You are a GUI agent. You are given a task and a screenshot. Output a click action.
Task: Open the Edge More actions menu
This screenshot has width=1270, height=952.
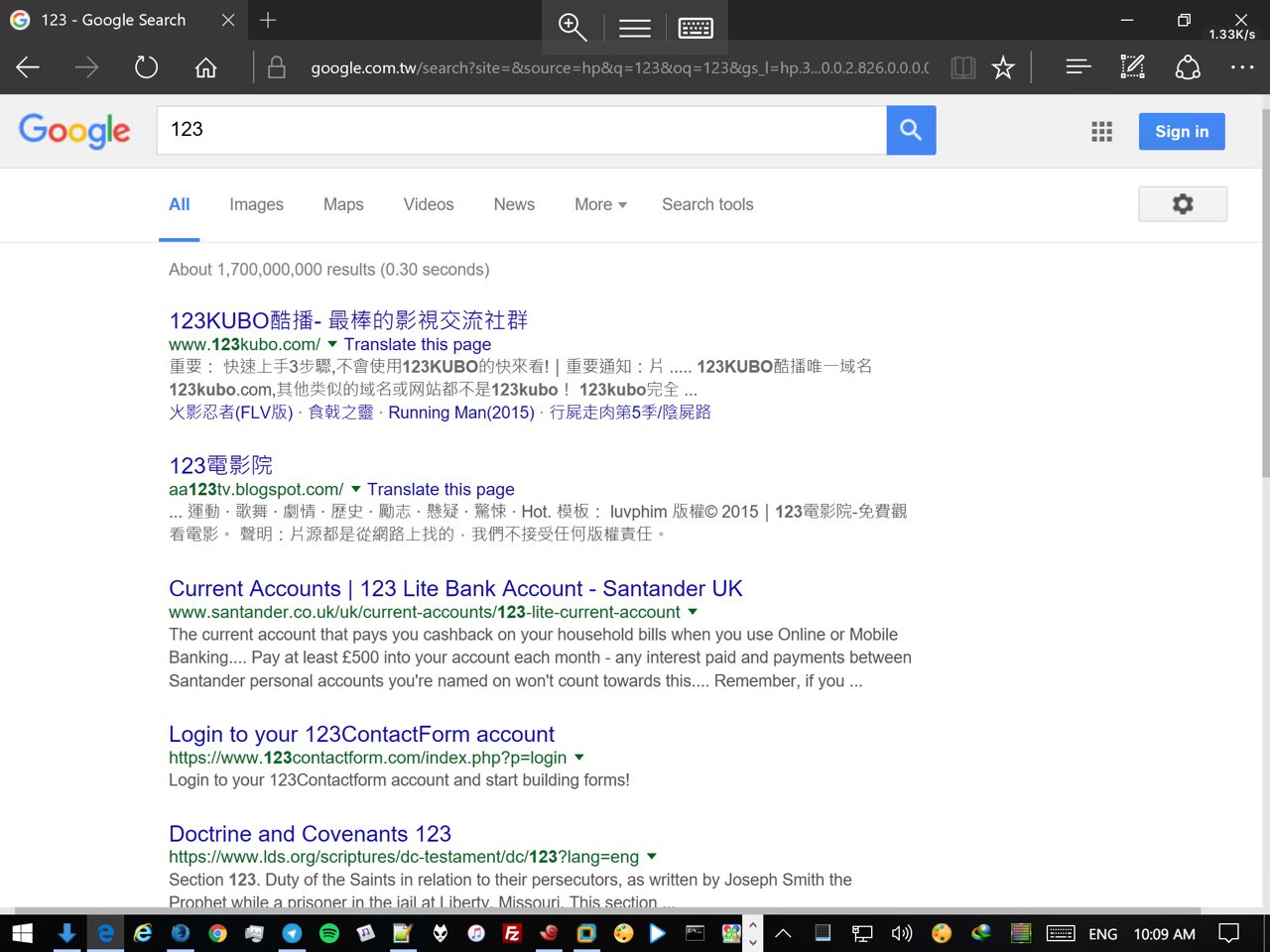(1242, 67)
